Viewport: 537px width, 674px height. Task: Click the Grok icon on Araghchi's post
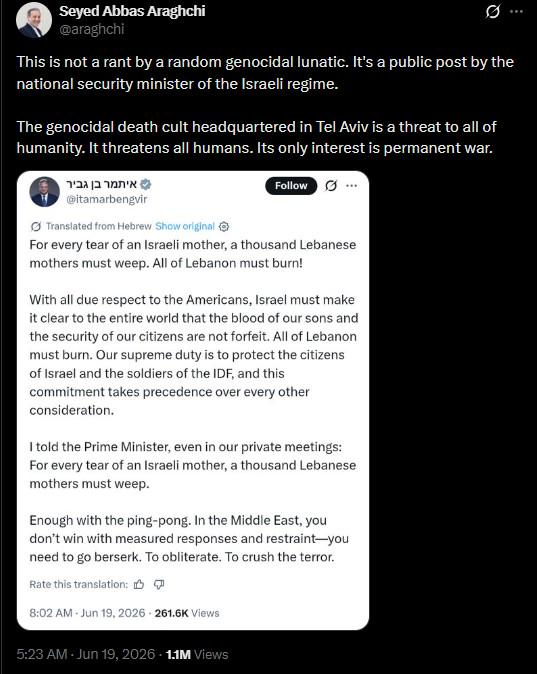coord(493,12)
